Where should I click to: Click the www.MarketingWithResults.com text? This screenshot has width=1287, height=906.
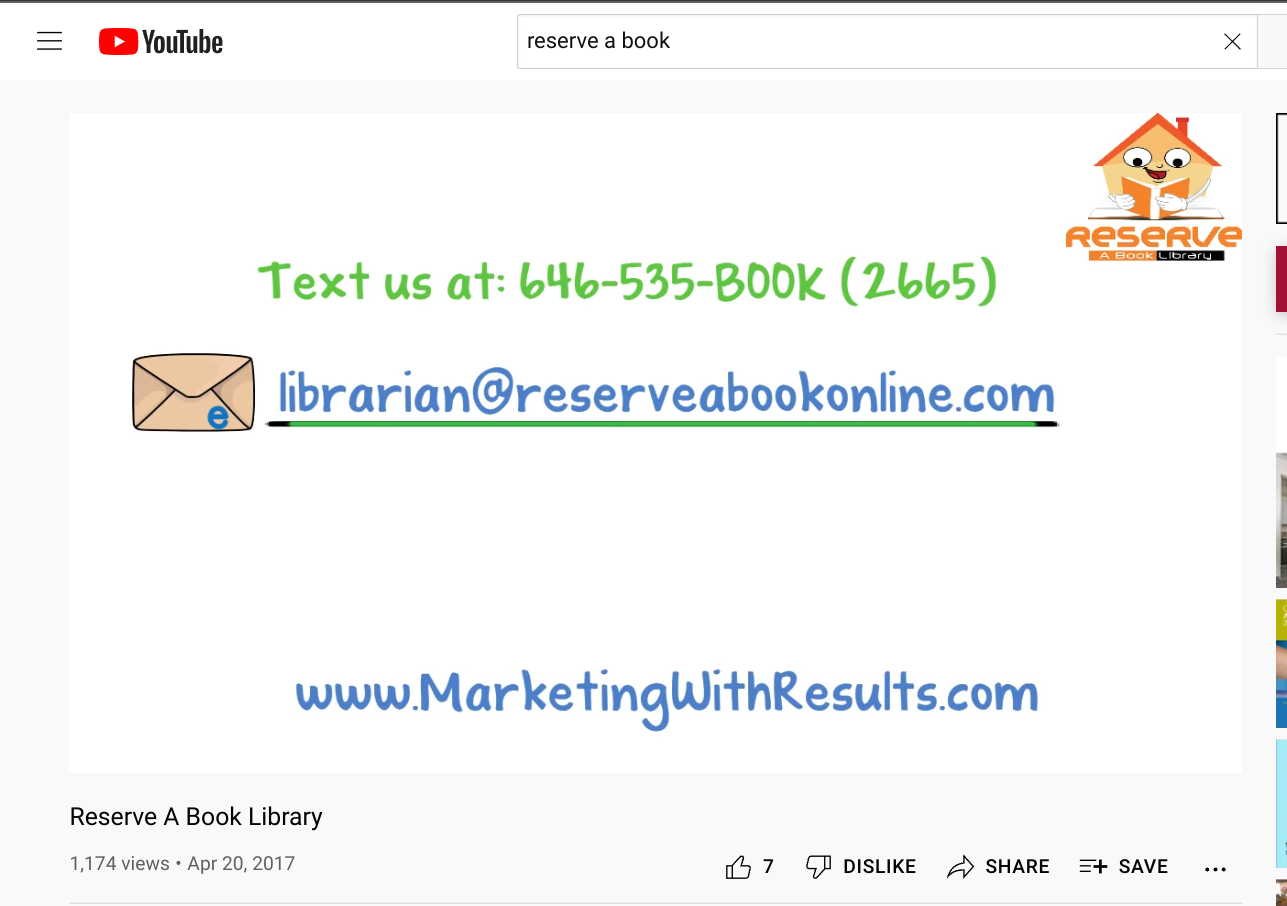point(667,694)
